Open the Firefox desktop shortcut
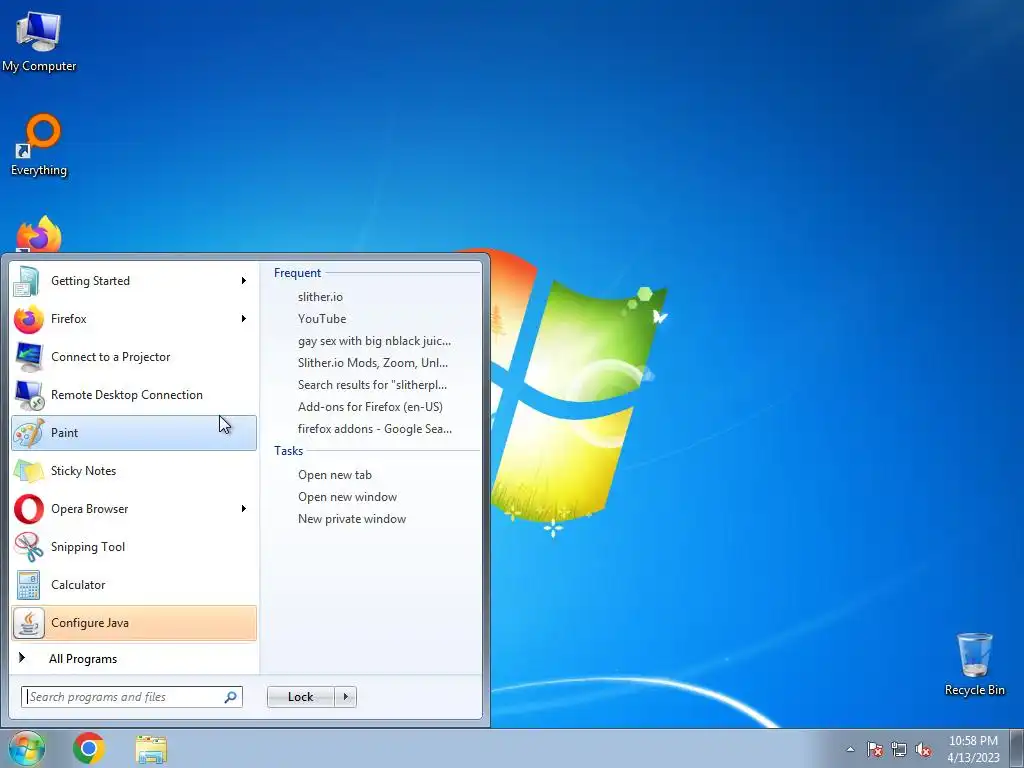1024x768 pixels. coord(39,234)
